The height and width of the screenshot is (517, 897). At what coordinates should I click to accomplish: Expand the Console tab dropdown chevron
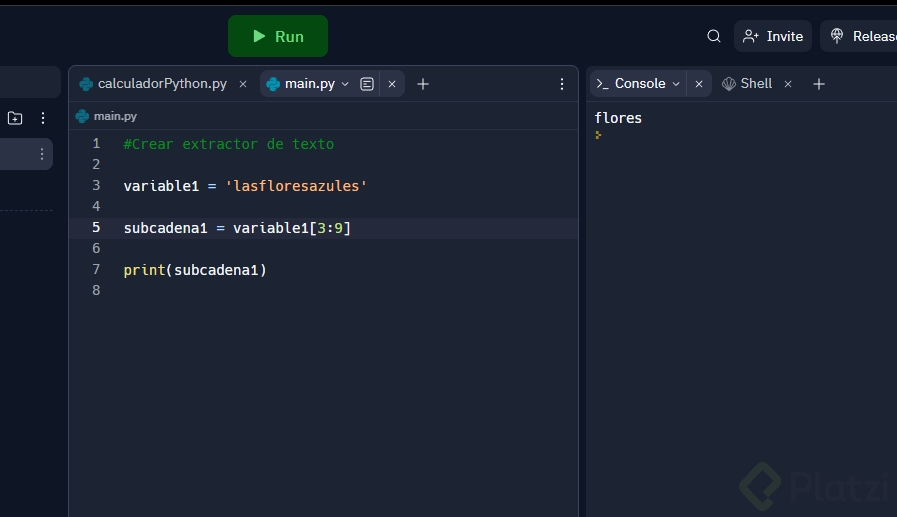point(676,84)
